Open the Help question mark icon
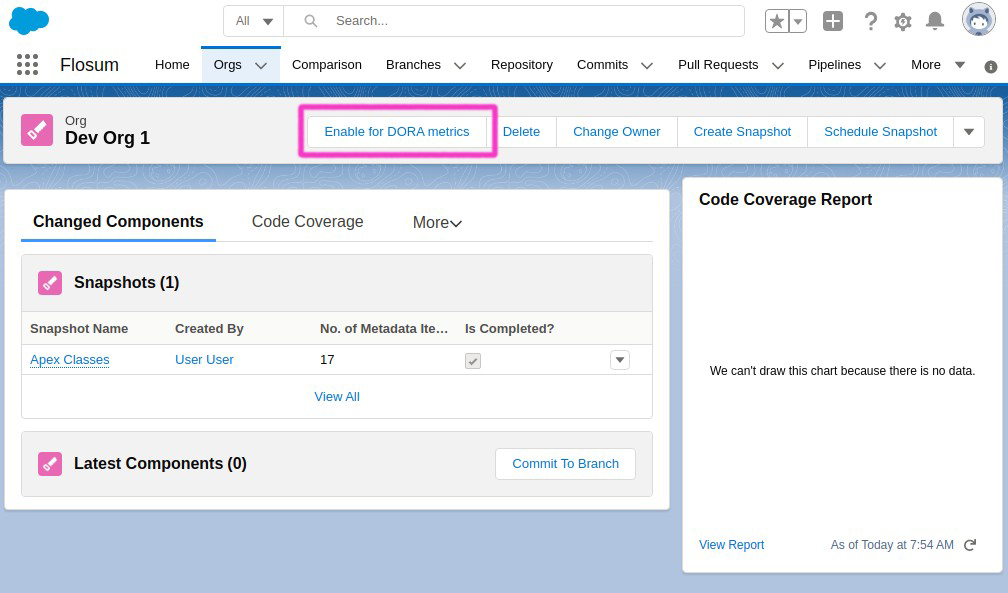1008x593 pixels. coord(870,21)
